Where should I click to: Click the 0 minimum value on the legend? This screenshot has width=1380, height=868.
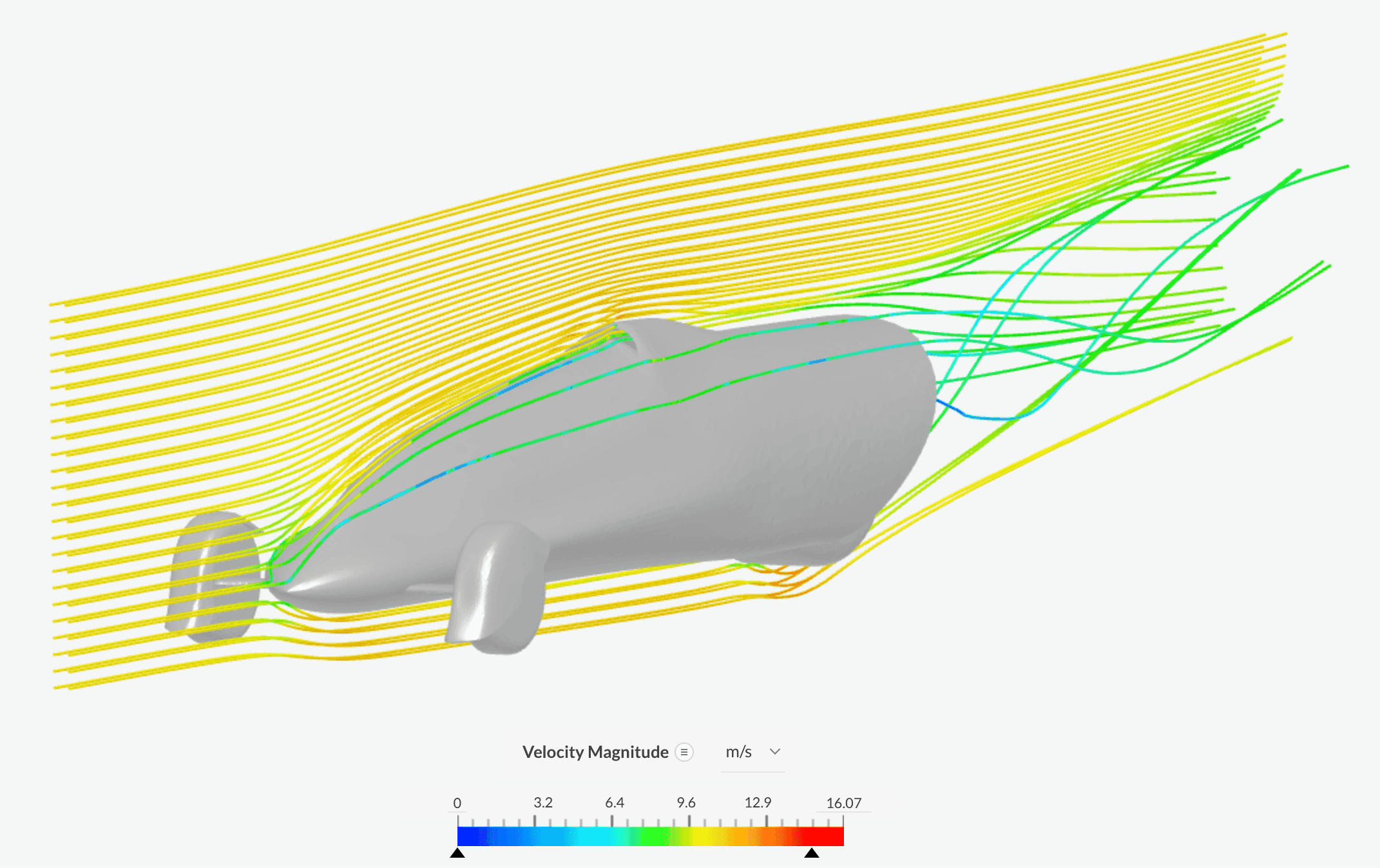point(457,803)
